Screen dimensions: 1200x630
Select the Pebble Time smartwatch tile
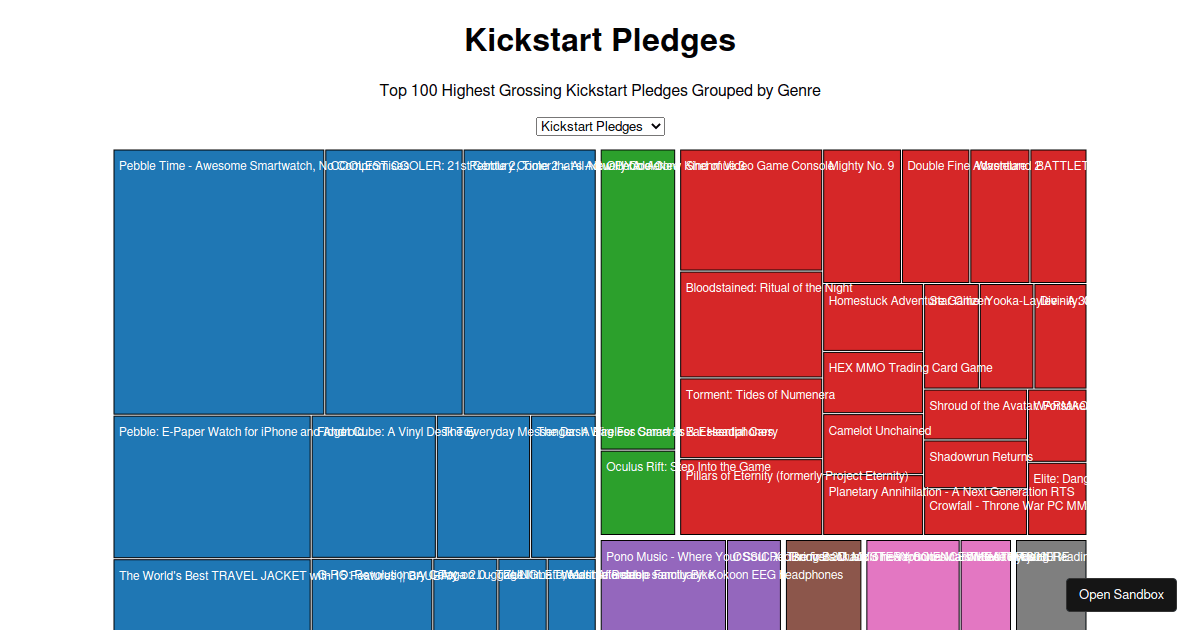218,280
